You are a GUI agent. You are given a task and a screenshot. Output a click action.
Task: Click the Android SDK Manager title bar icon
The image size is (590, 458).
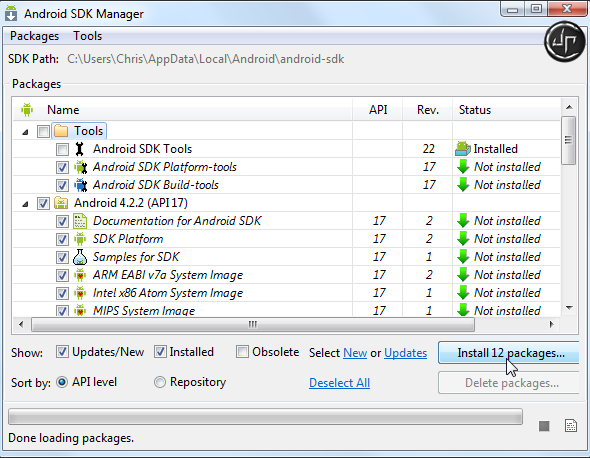tap(11, 13)
